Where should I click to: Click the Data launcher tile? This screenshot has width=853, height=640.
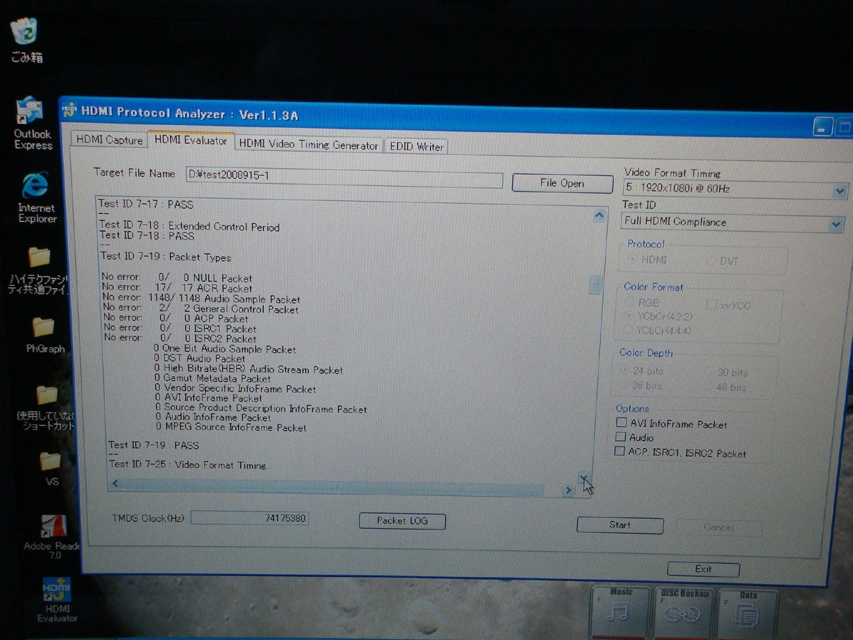point(747,613)
